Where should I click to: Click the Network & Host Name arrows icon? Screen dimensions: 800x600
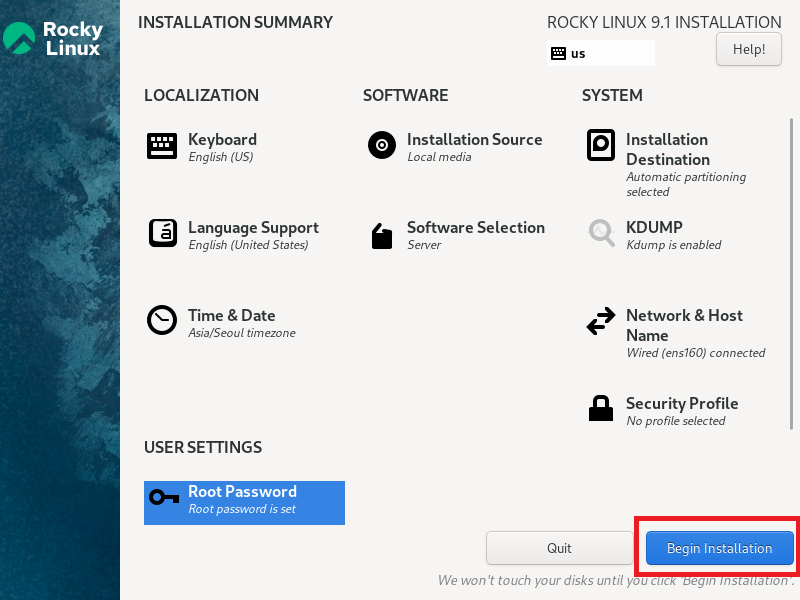(601, 321)
